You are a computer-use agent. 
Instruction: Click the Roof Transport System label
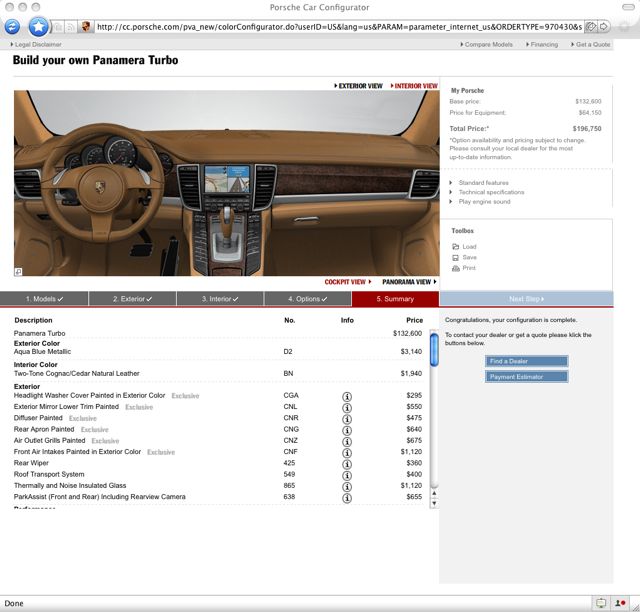[49, 474]
